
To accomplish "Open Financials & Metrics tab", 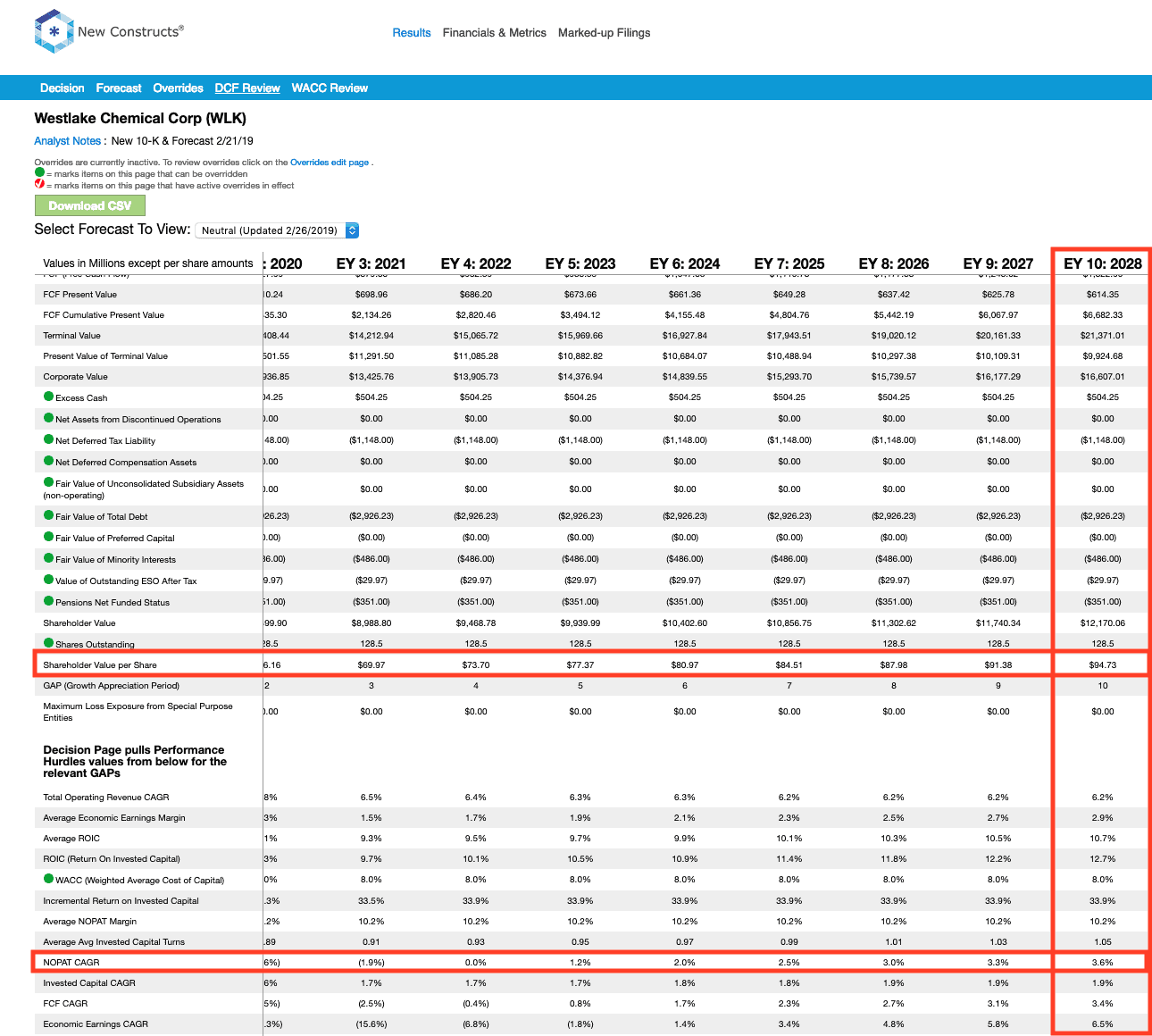I will click(x=495, y=33).
